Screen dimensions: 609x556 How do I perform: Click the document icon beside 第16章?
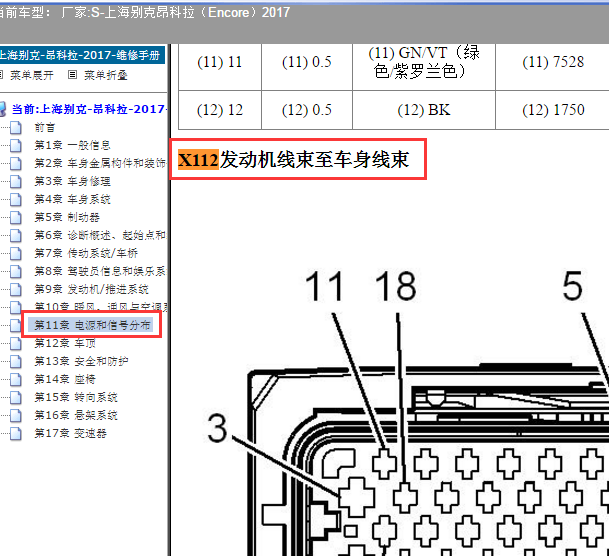16,415
